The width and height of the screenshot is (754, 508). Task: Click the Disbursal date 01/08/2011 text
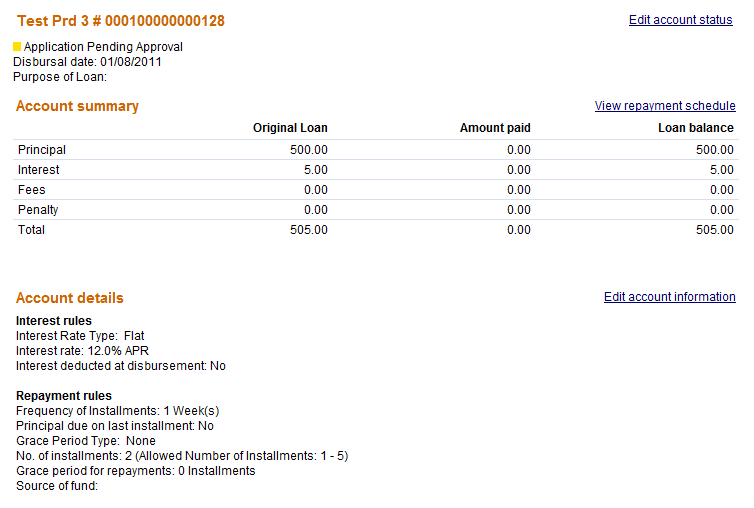(x=87, y=62)
